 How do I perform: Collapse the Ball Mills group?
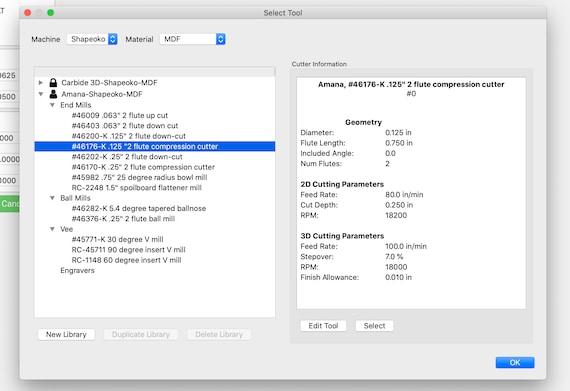(52, 198)
